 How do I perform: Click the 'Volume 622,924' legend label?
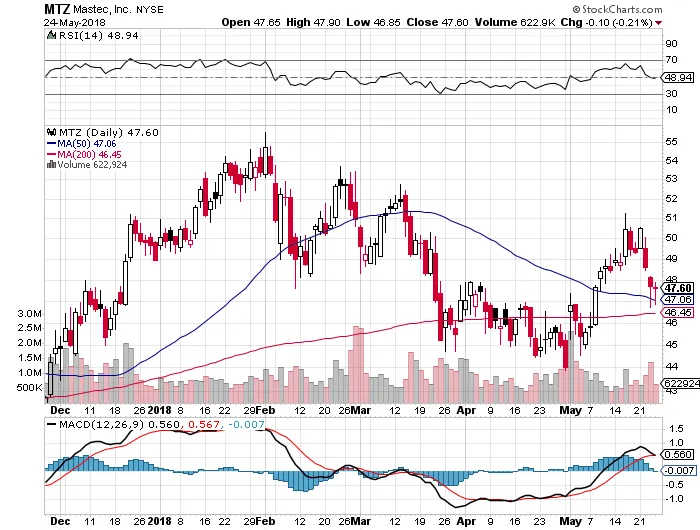(x=92, y=165)
